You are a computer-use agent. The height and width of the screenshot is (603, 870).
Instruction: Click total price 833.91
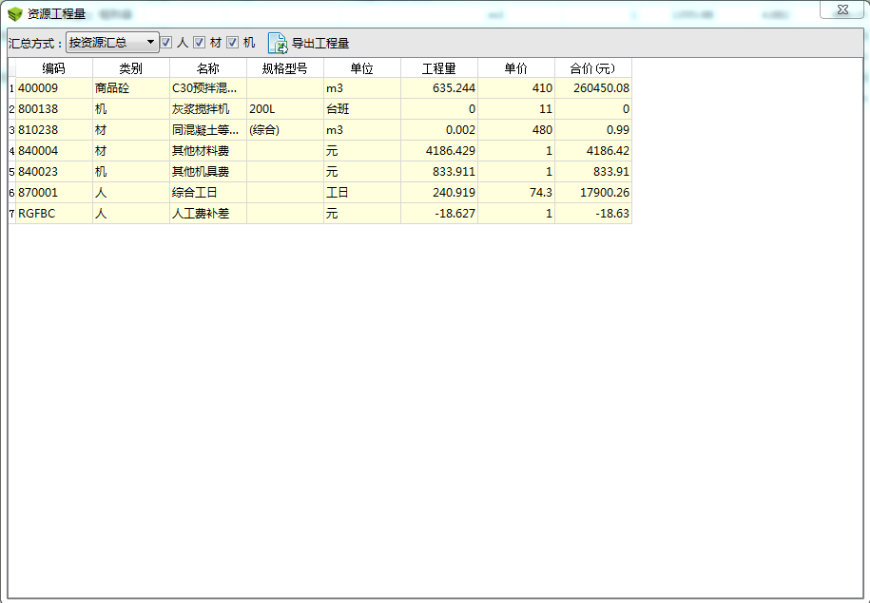[x=594, y=172]
